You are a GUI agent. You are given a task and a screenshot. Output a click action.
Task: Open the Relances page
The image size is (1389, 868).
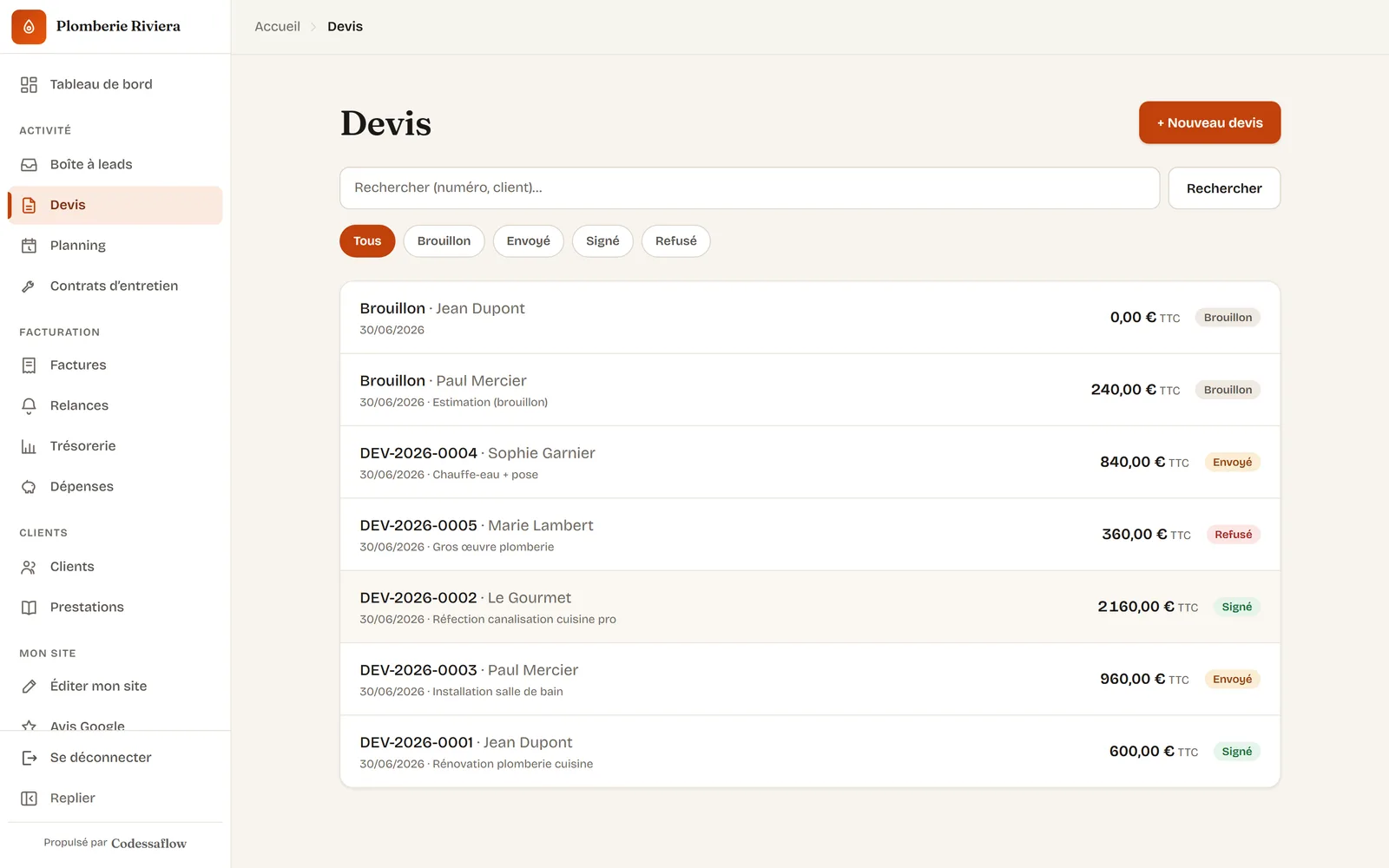tap(115, 406)
